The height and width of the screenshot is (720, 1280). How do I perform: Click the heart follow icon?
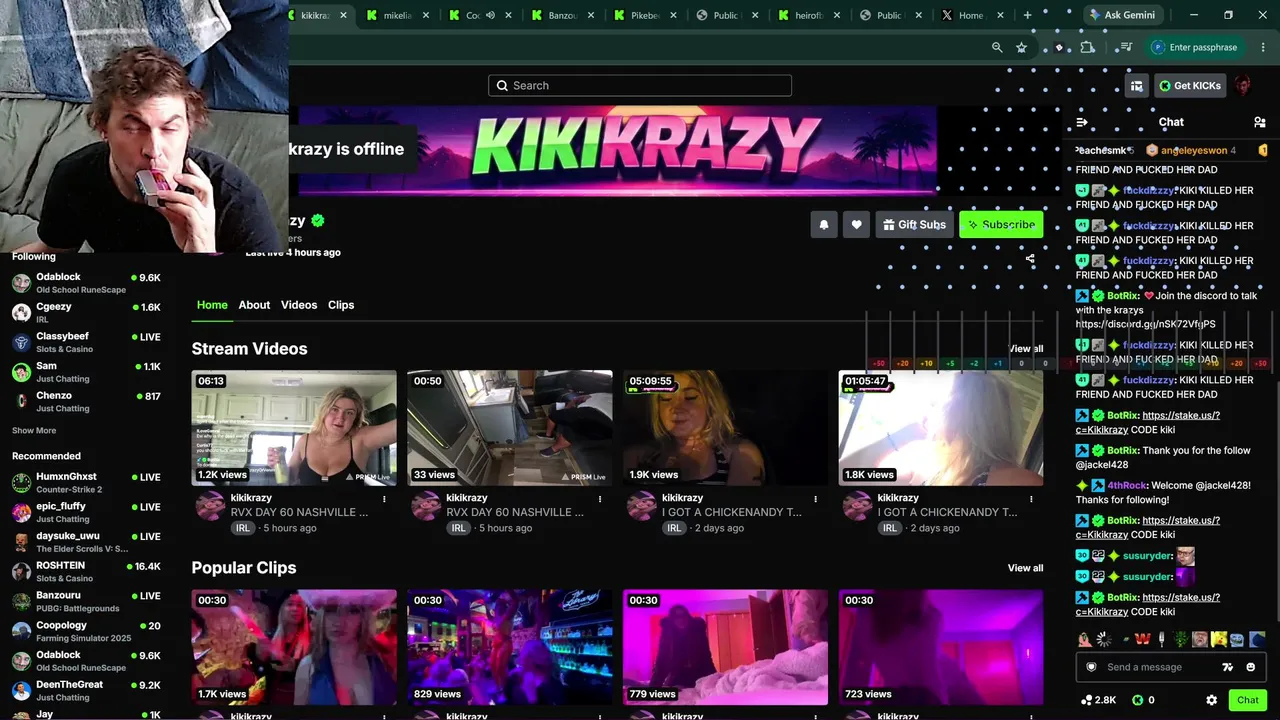pos(856,225)
